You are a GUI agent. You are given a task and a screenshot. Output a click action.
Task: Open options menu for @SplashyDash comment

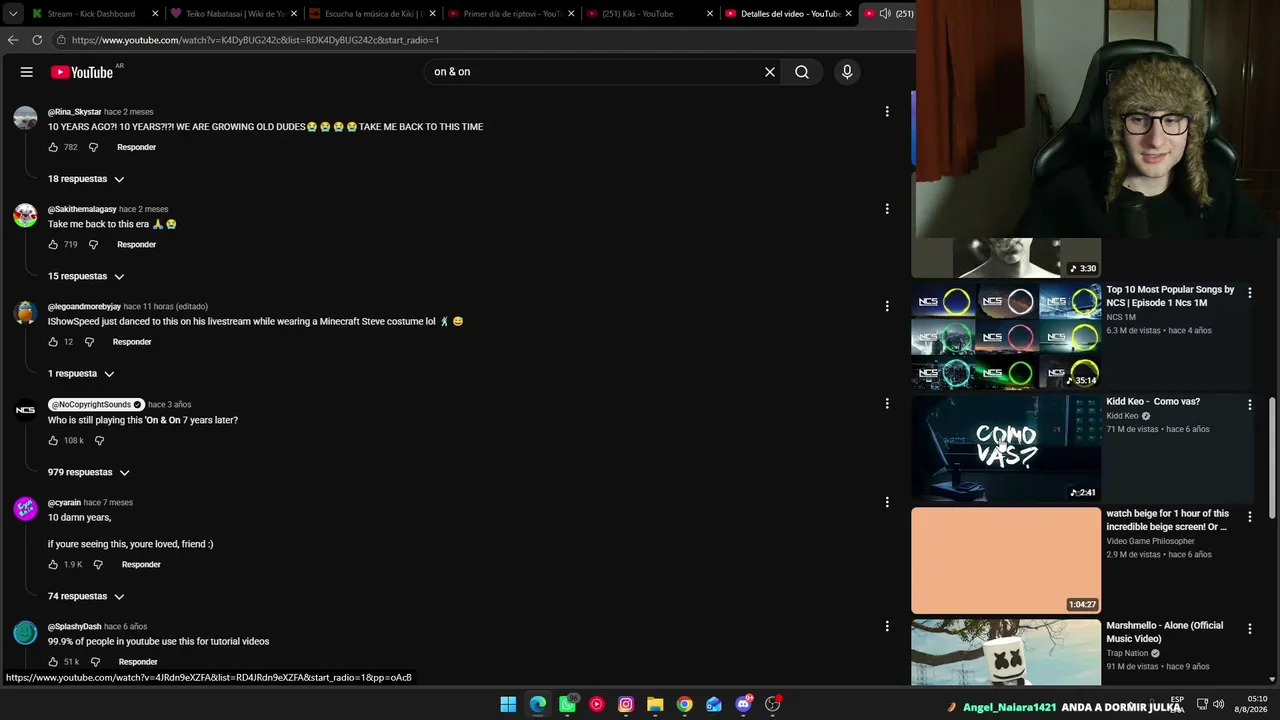[887, 626]
